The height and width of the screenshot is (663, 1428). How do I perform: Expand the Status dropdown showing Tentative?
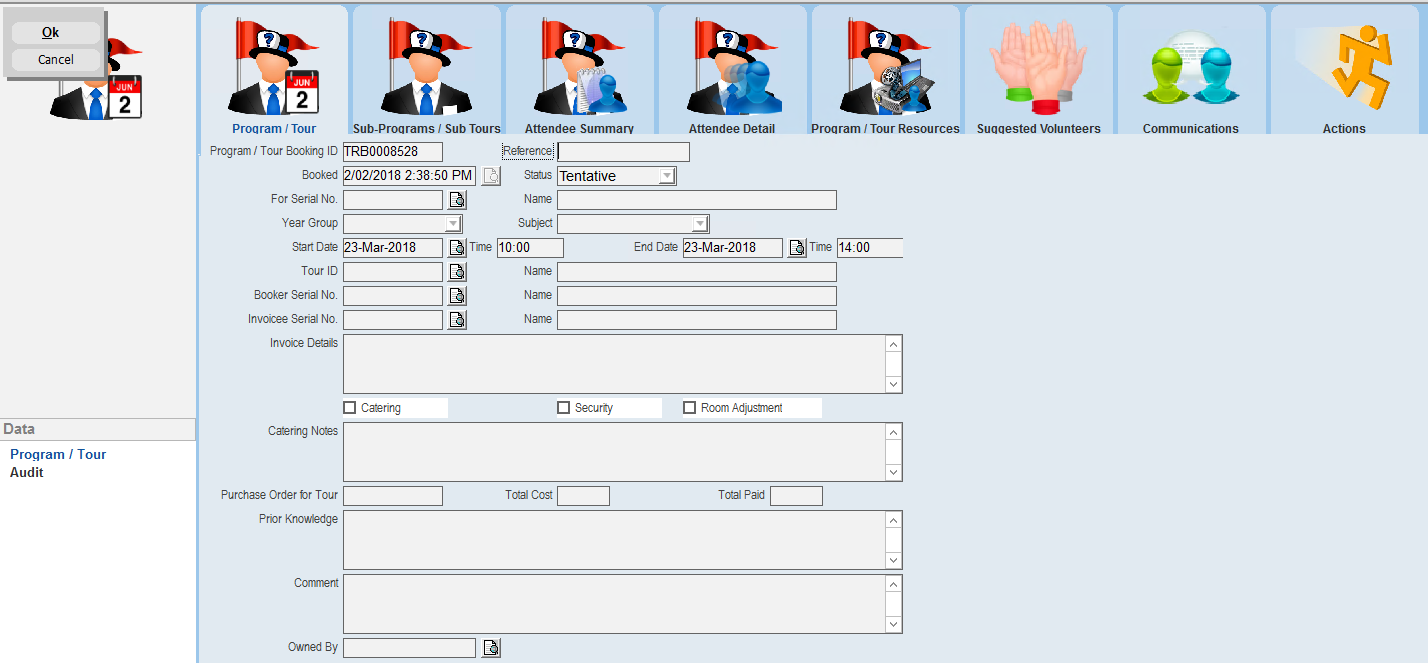tap(667, 176)
